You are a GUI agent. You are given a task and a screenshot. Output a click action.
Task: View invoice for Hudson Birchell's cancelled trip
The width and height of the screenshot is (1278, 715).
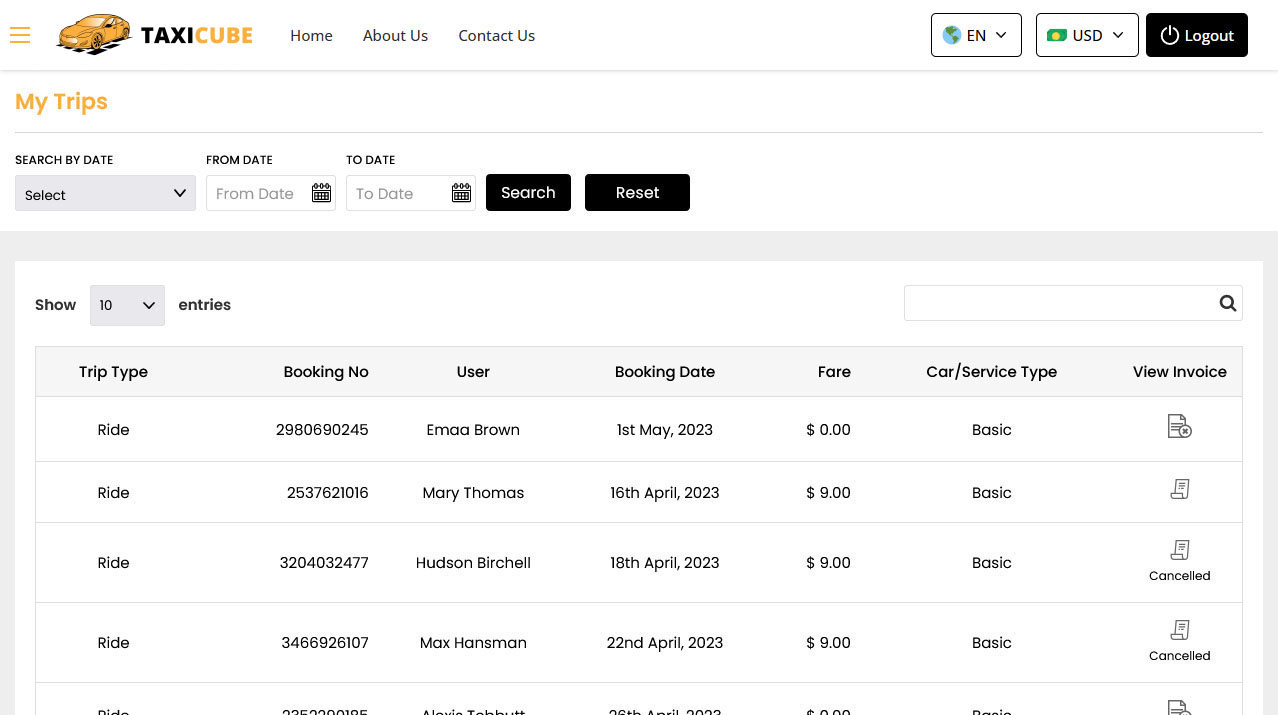(1179, 550)
